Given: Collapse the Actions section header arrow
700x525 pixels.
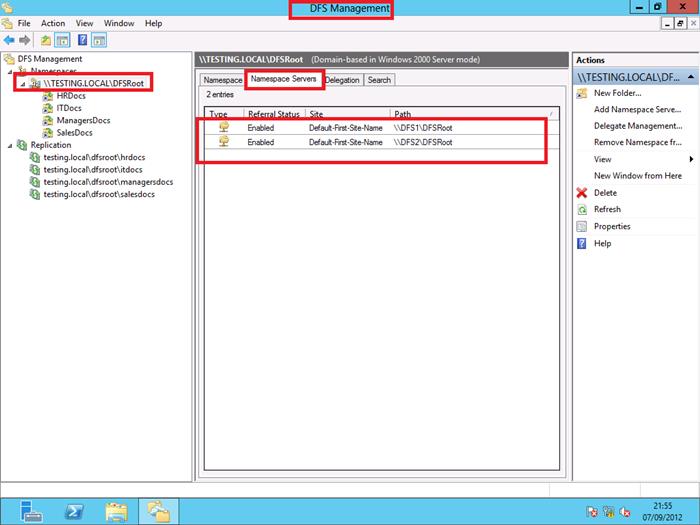Looking at the screenshot, I should pyautogui.click(x=691, y=77).
